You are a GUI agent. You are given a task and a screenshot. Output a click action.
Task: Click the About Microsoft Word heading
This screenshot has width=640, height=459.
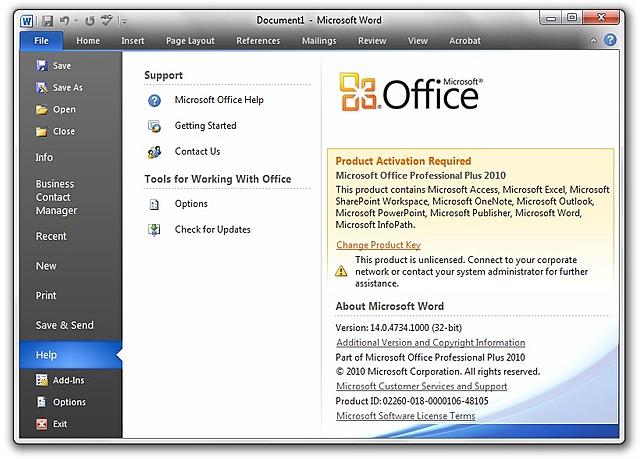click(389, 306)
